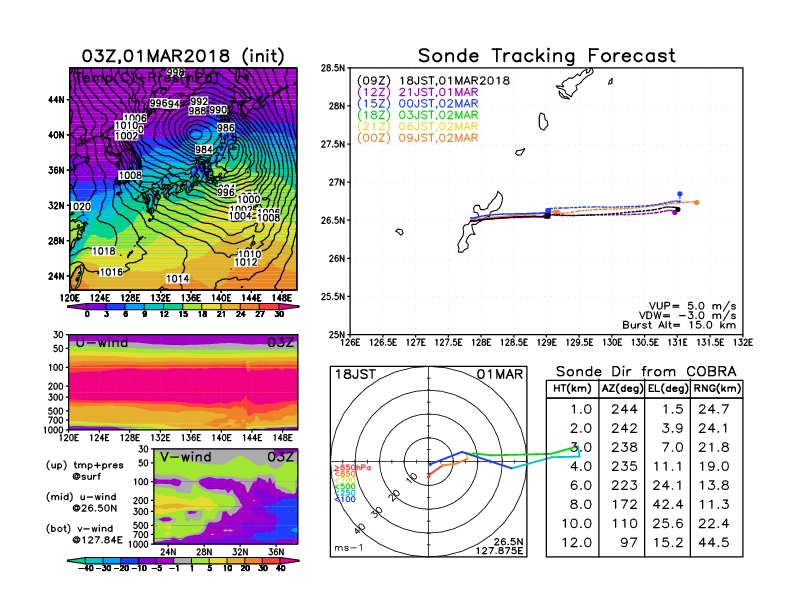Select the 1020 isobar label on the map

point(80,206)
